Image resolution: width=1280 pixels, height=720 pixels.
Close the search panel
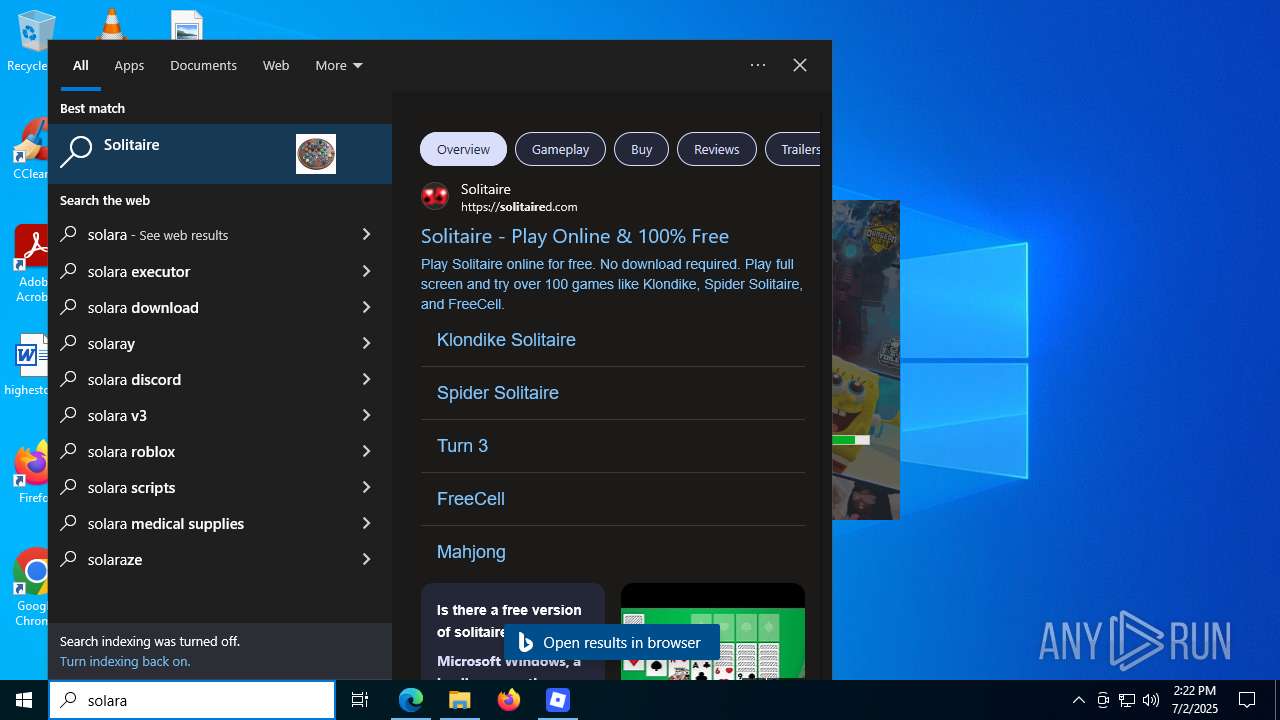800,65
